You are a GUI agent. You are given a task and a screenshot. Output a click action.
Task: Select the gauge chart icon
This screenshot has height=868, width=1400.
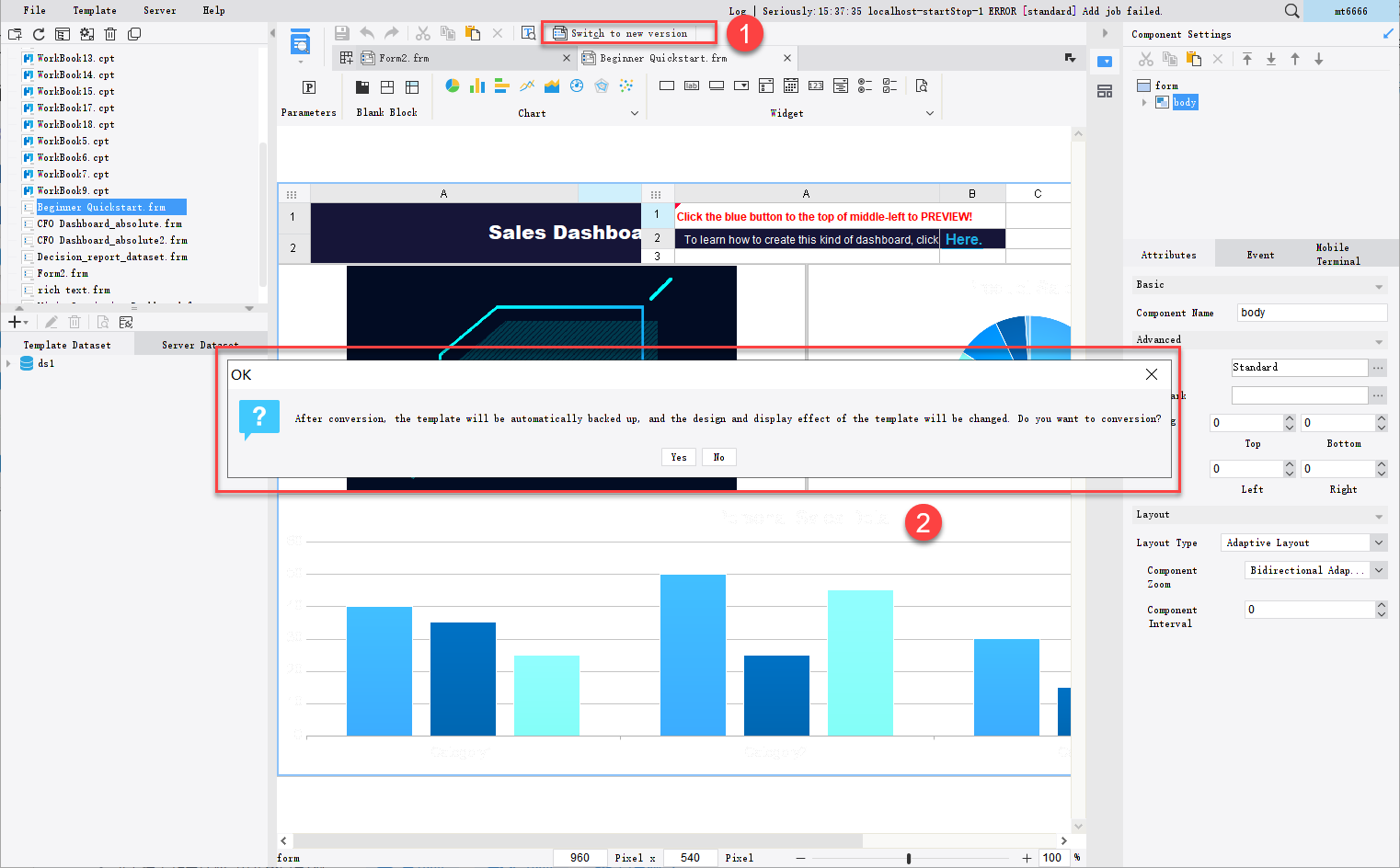click(577, 86)
